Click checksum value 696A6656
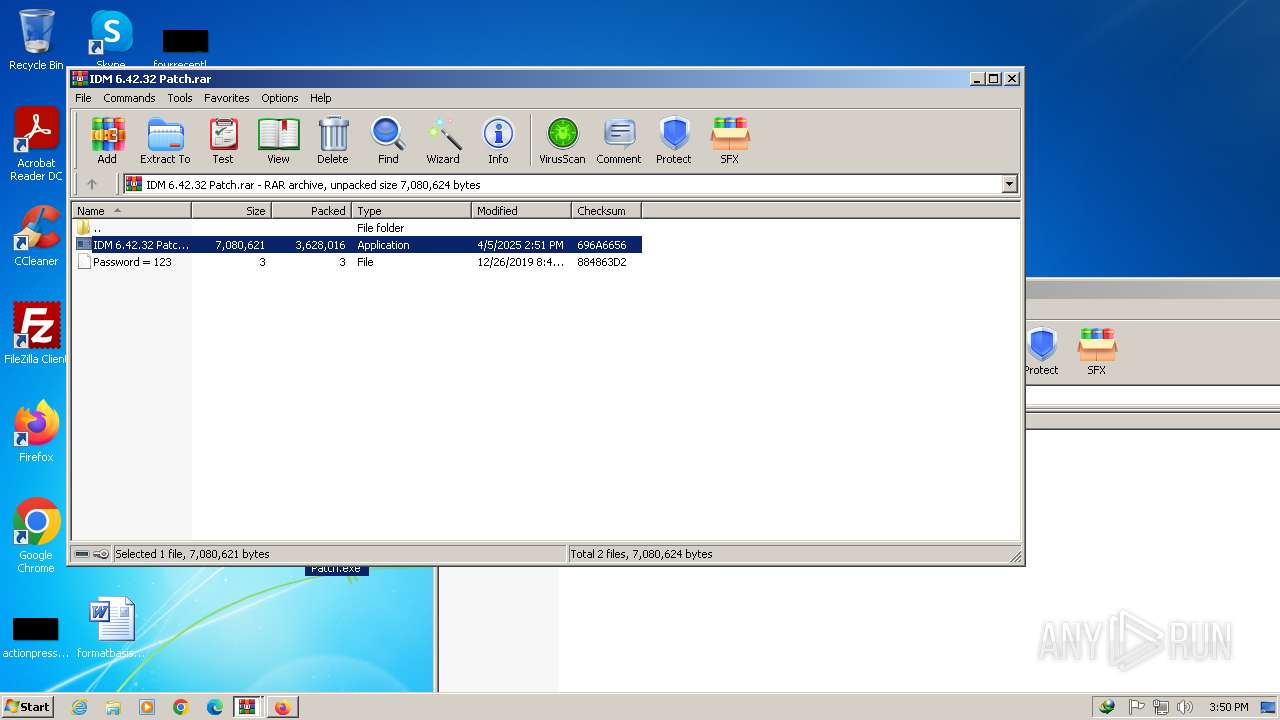This screenshot has height=720, width=1280. (x=602, y=245)
